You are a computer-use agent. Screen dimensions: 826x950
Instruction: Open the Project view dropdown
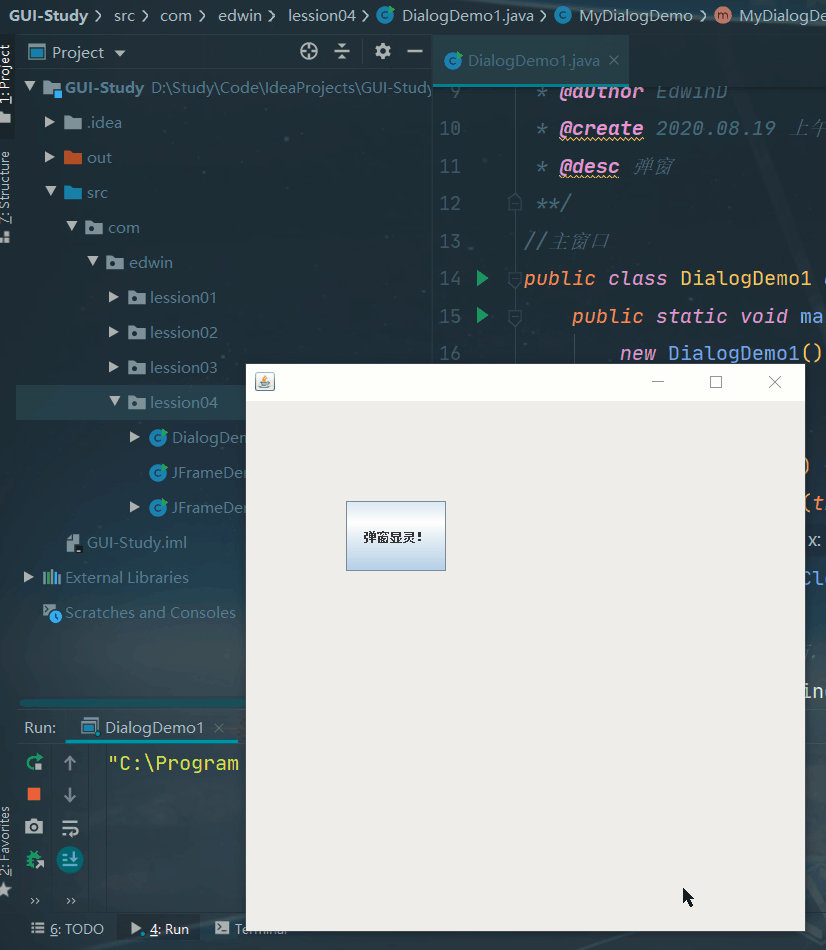(x=120, y=53)
